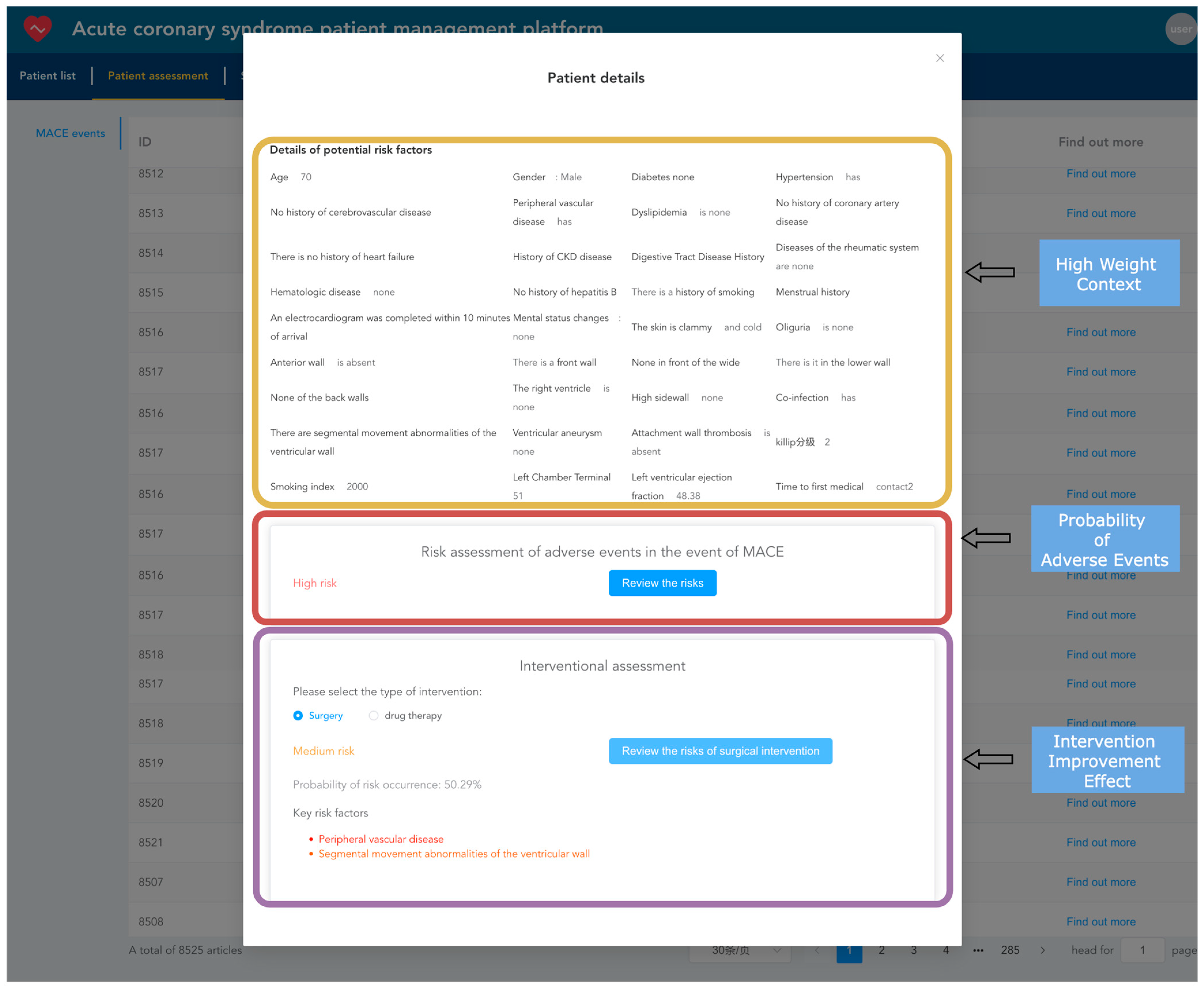
Task: Switch to the Patient assessment tab
Action: [158, 75]
